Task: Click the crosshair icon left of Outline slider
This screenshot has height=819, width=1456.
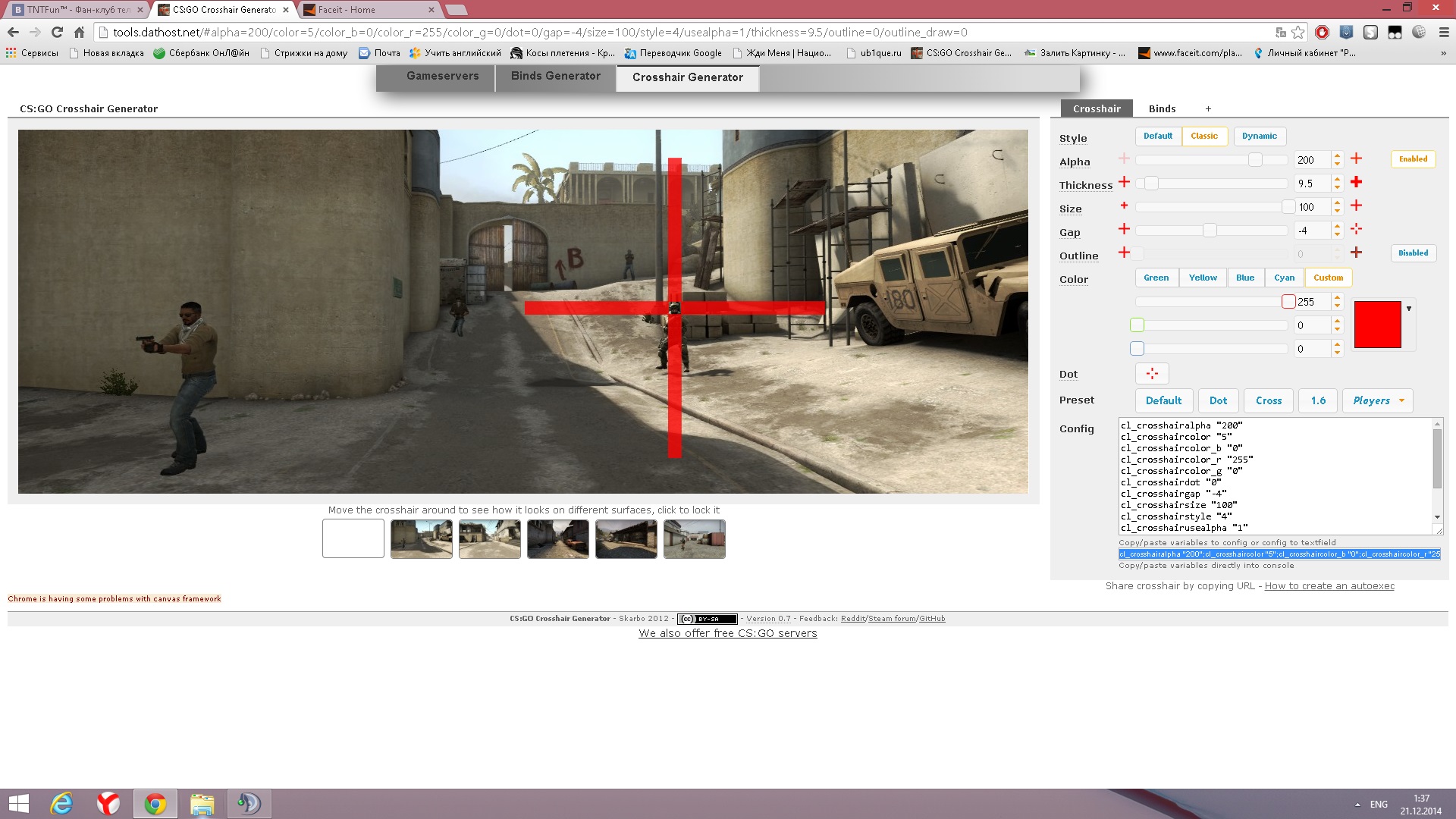Action: pyautogui.click(x=1124, y=253)
